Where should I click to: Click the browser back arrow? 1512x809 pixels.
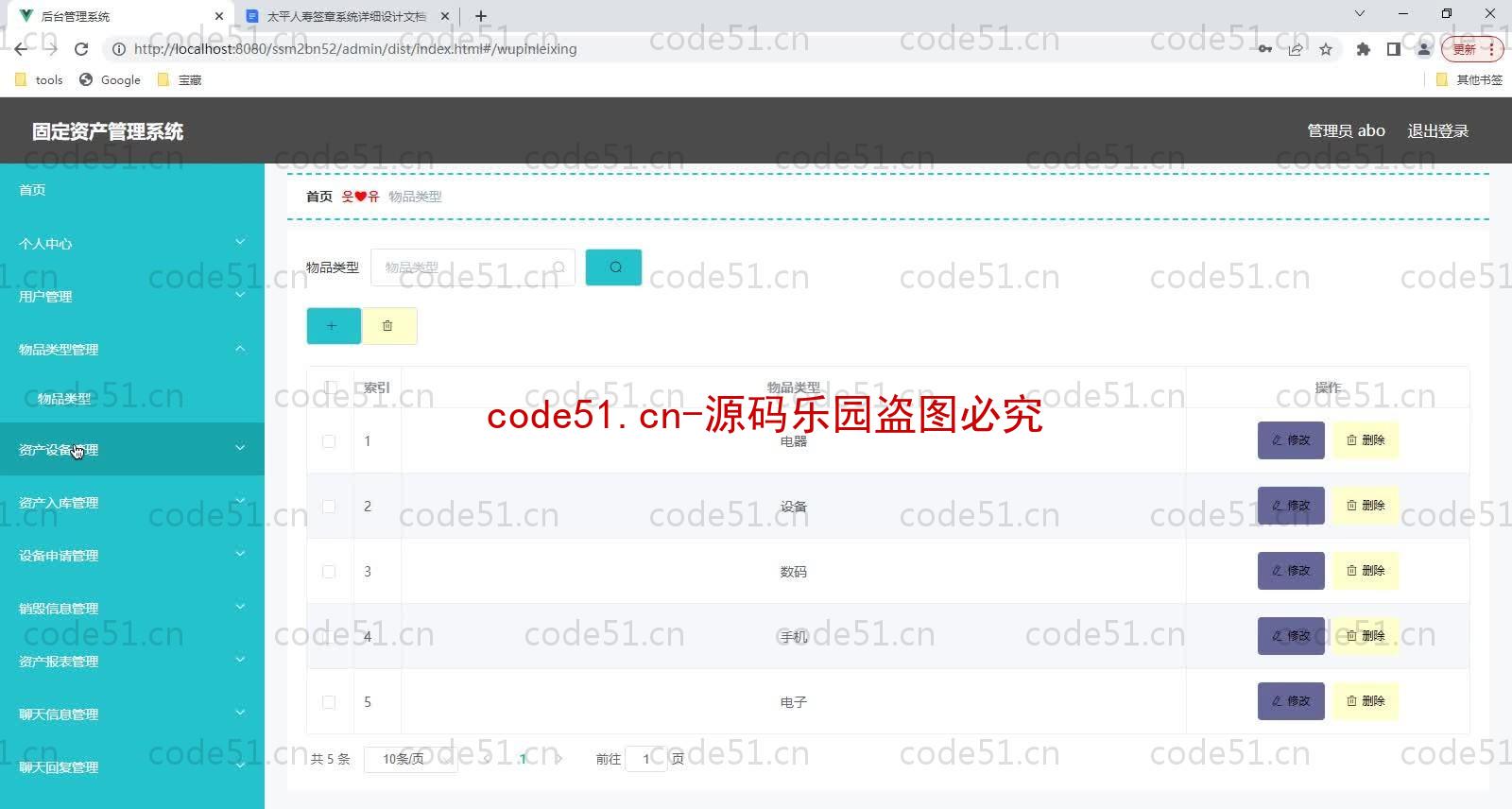pyautogui.click(x=22, y=49)
